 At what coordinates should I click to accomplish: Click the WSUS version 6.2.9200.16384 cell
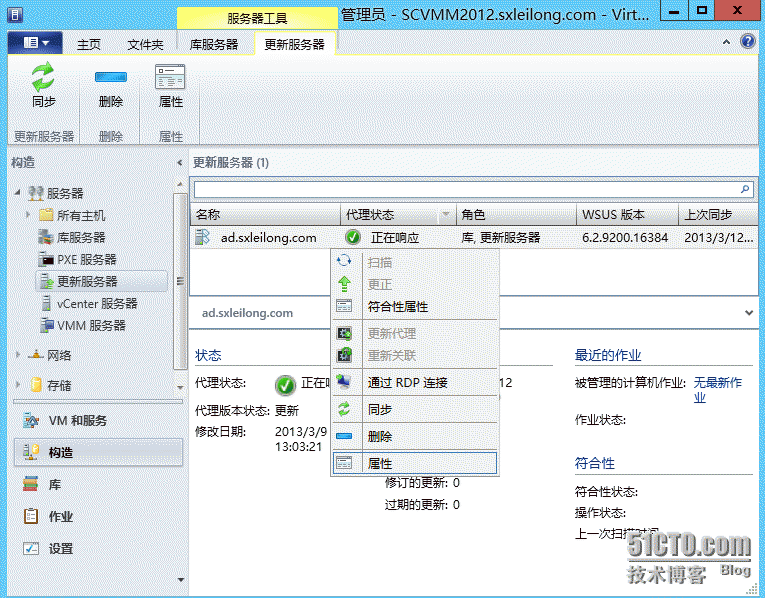(625, 238)
